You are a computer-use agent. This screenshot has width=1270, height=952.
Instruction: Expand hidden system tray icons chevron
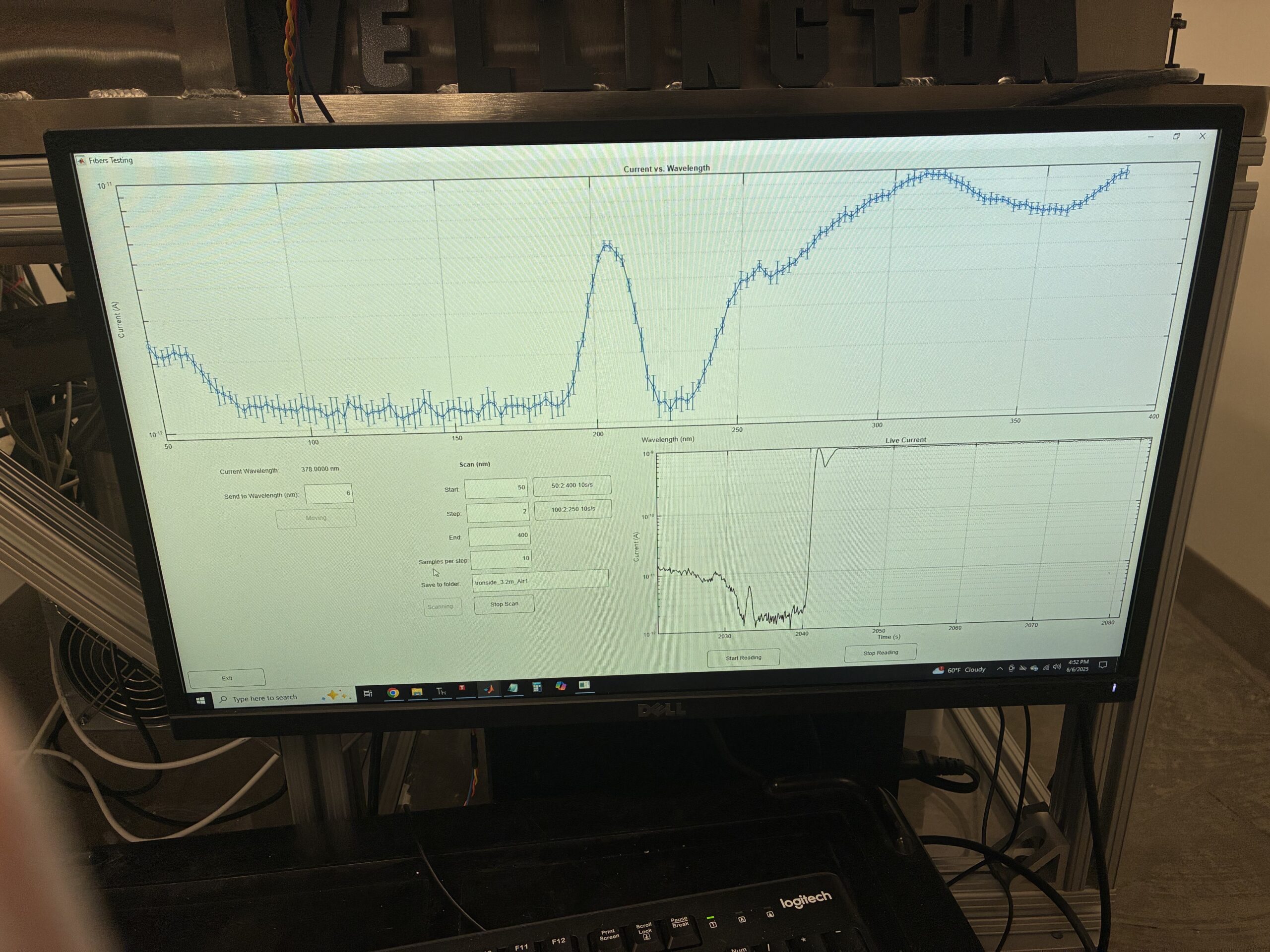pos(1000,669)
